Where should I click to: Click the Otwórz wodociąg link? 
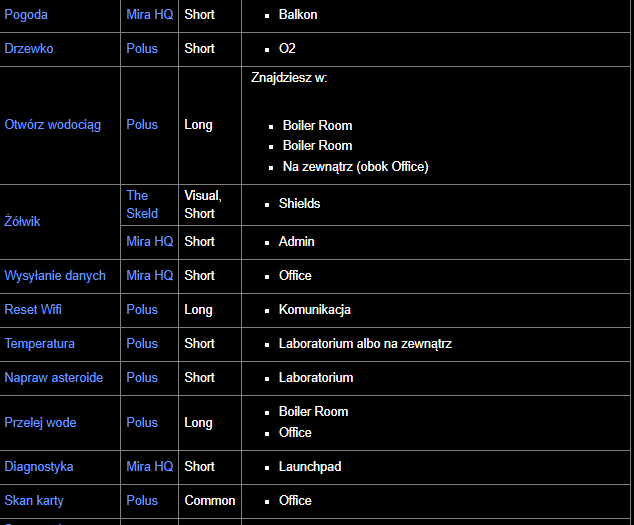[x=53, y=125]
